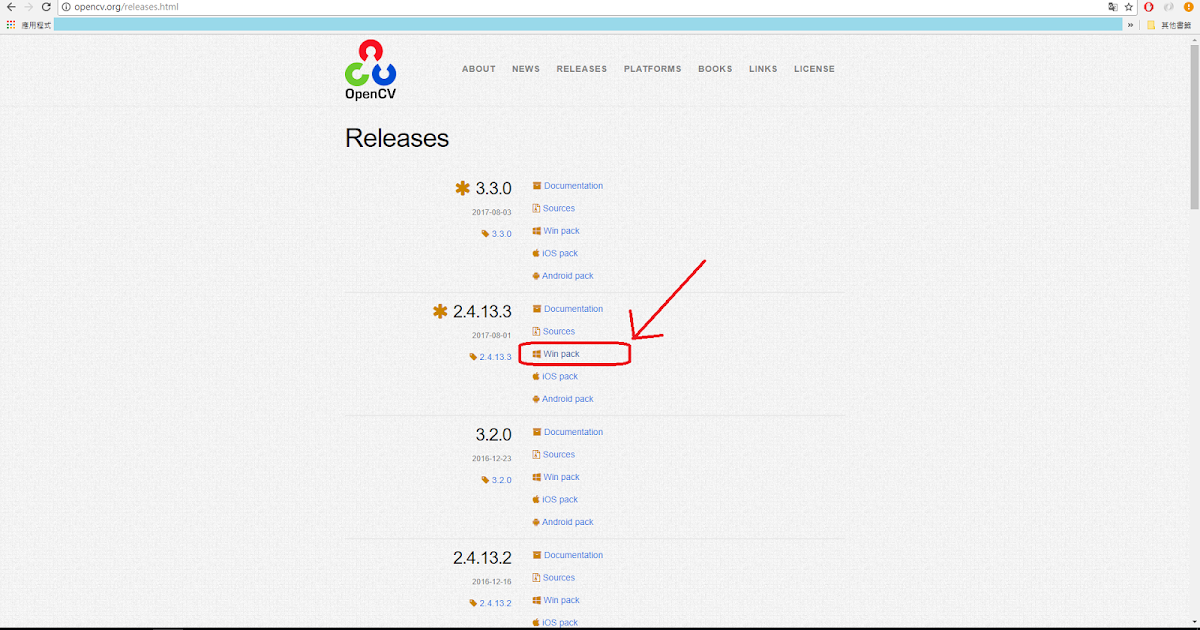Open the Chrome apps grid shortcut
The image size is (1200, 630).
point(10,24)
